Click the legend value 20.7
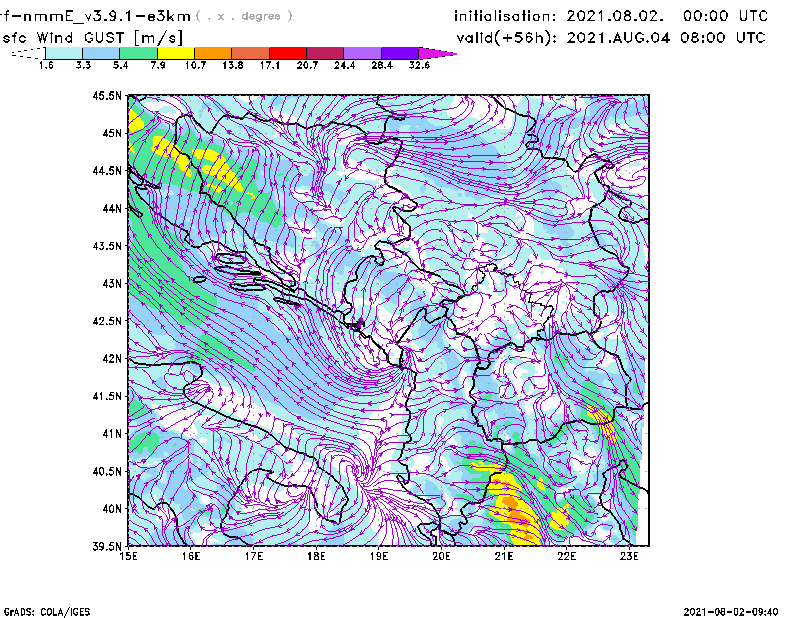This screenshot has height=618, width=800. (x=307, y=65)
